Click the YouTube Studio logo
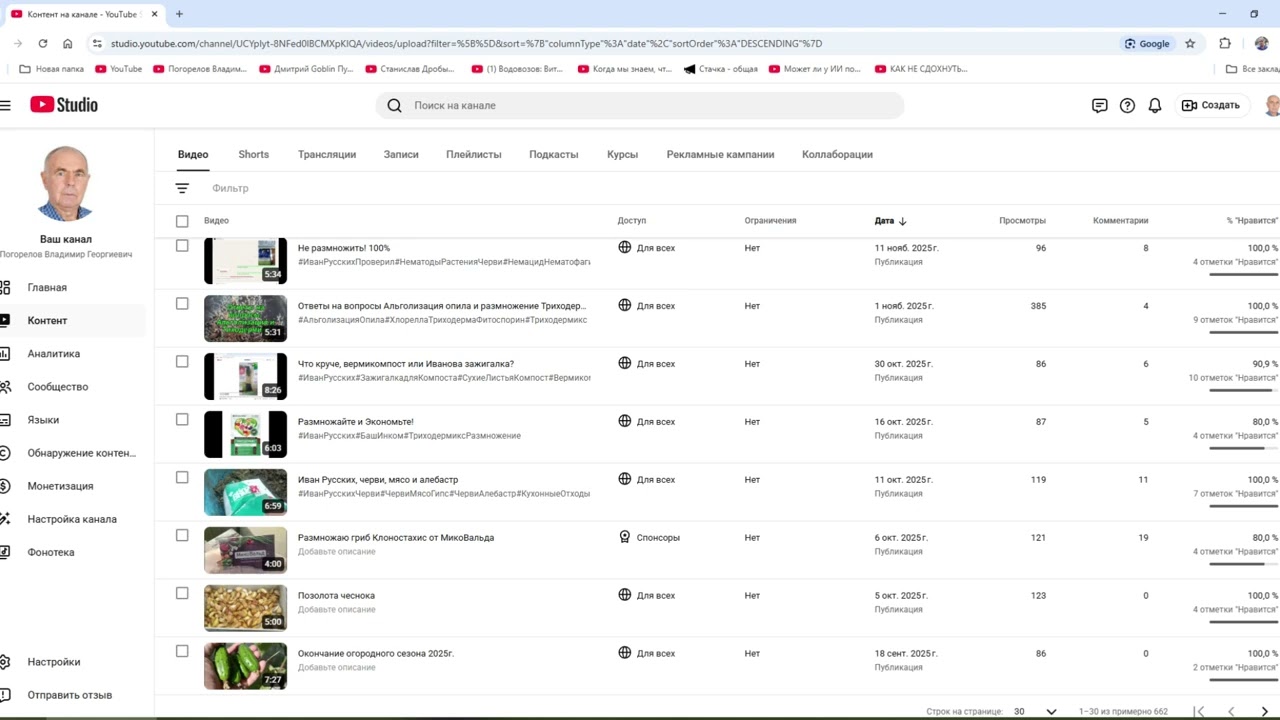Viewport: 1280px width, 720px height. [64, 105]
